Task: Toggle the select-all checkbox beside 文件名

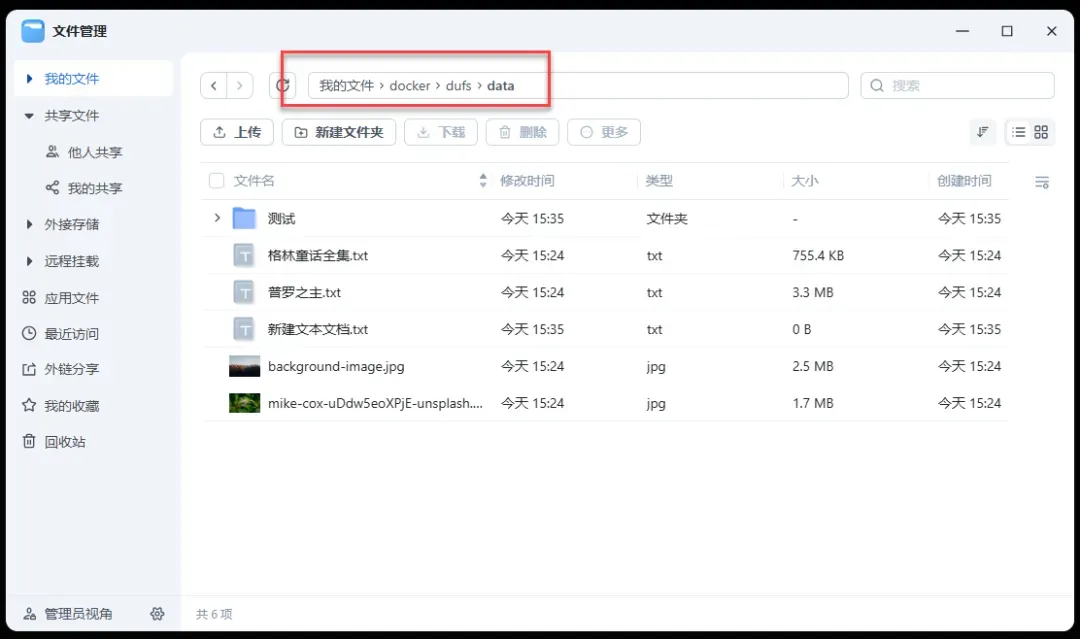Action: (216, 181)
